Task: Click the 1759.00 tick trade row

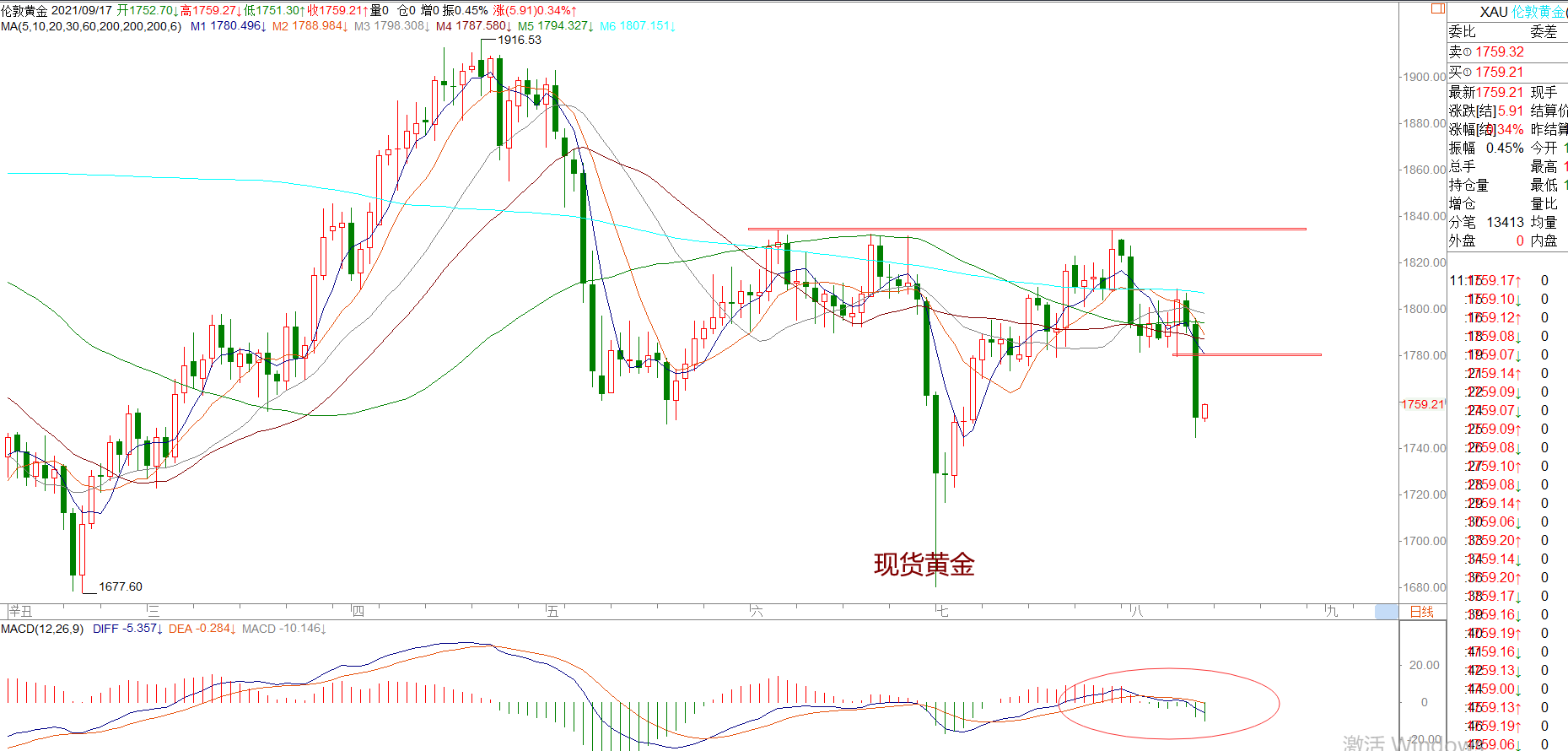Action: coord(1508,689)
